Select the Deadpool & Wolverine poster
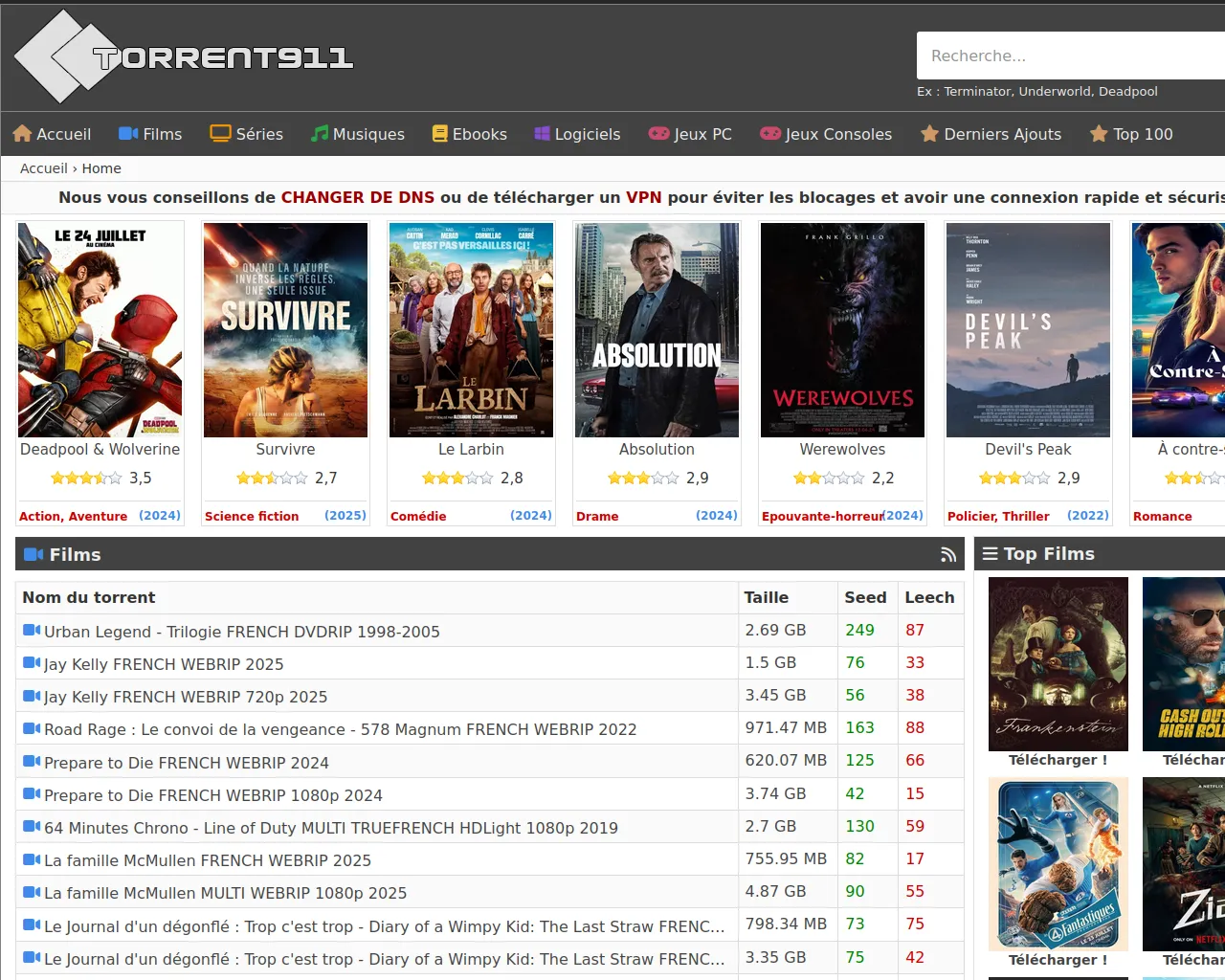Image resolution: width=1225 pixels, height=980 pixels. click(x=100, y=330)
